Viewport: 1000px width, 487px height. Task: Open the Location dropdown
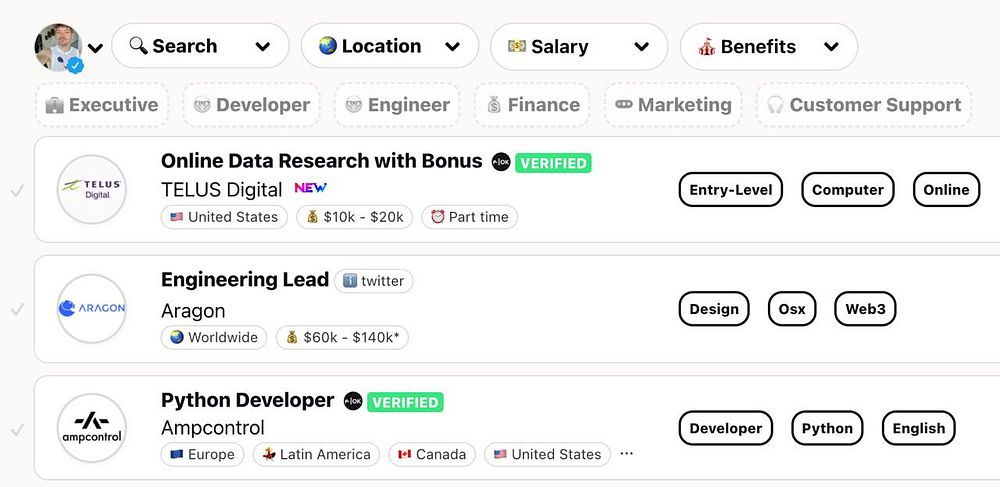coord(390,47)
